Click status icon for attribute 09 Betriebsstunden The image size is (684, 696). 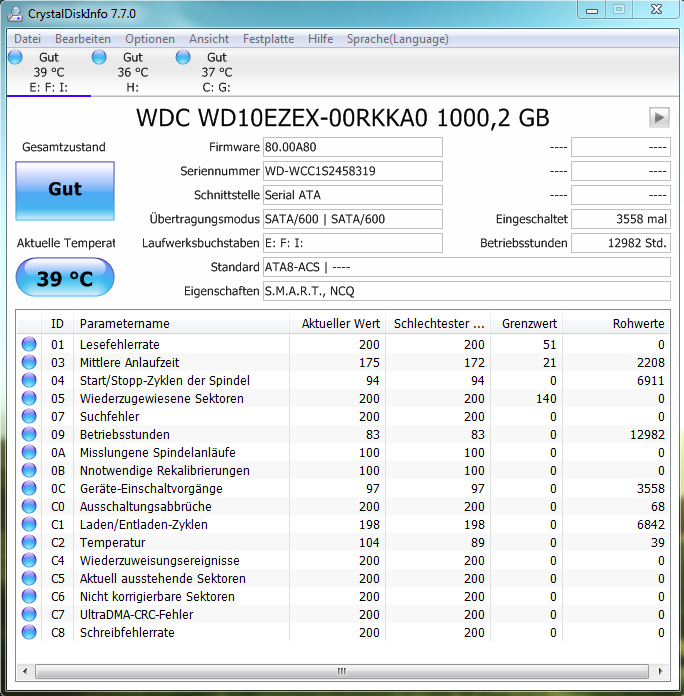pos(29,434)
